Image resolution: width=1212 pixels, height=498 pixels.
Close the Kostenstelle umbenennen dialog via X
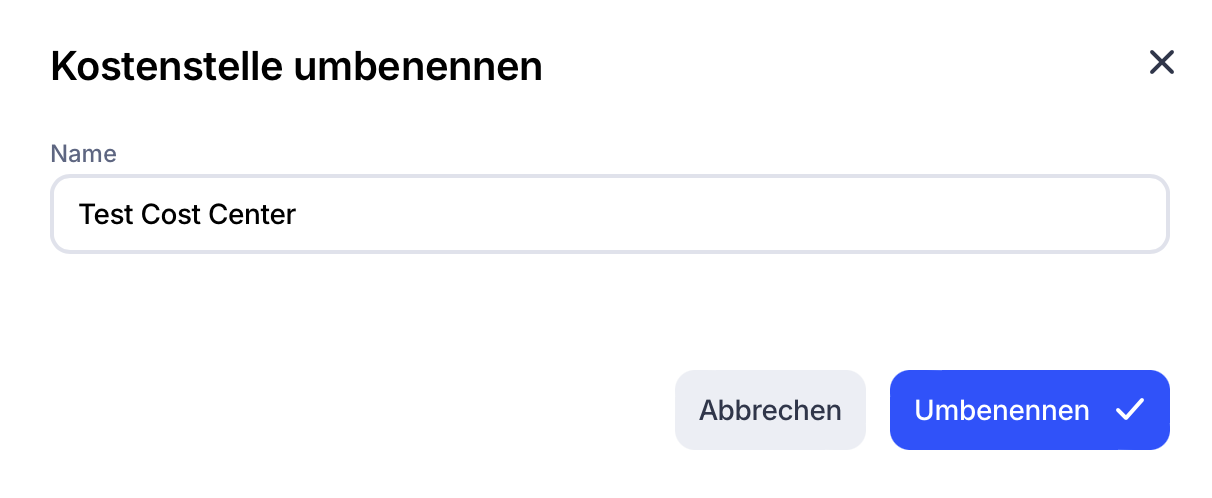(x=1161, y=63)
